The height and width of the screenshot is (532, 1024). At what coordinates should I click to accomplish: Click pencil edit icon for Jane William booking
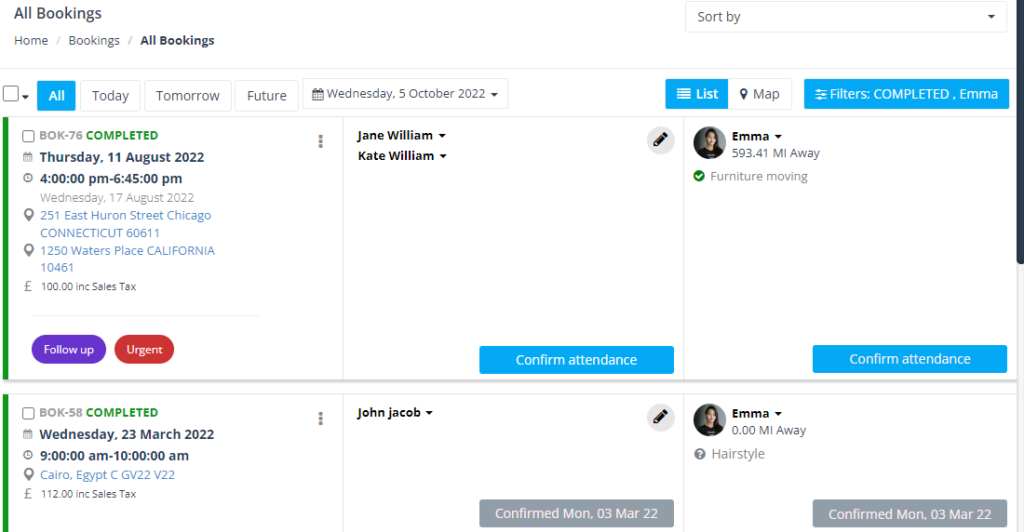[660, 140]
